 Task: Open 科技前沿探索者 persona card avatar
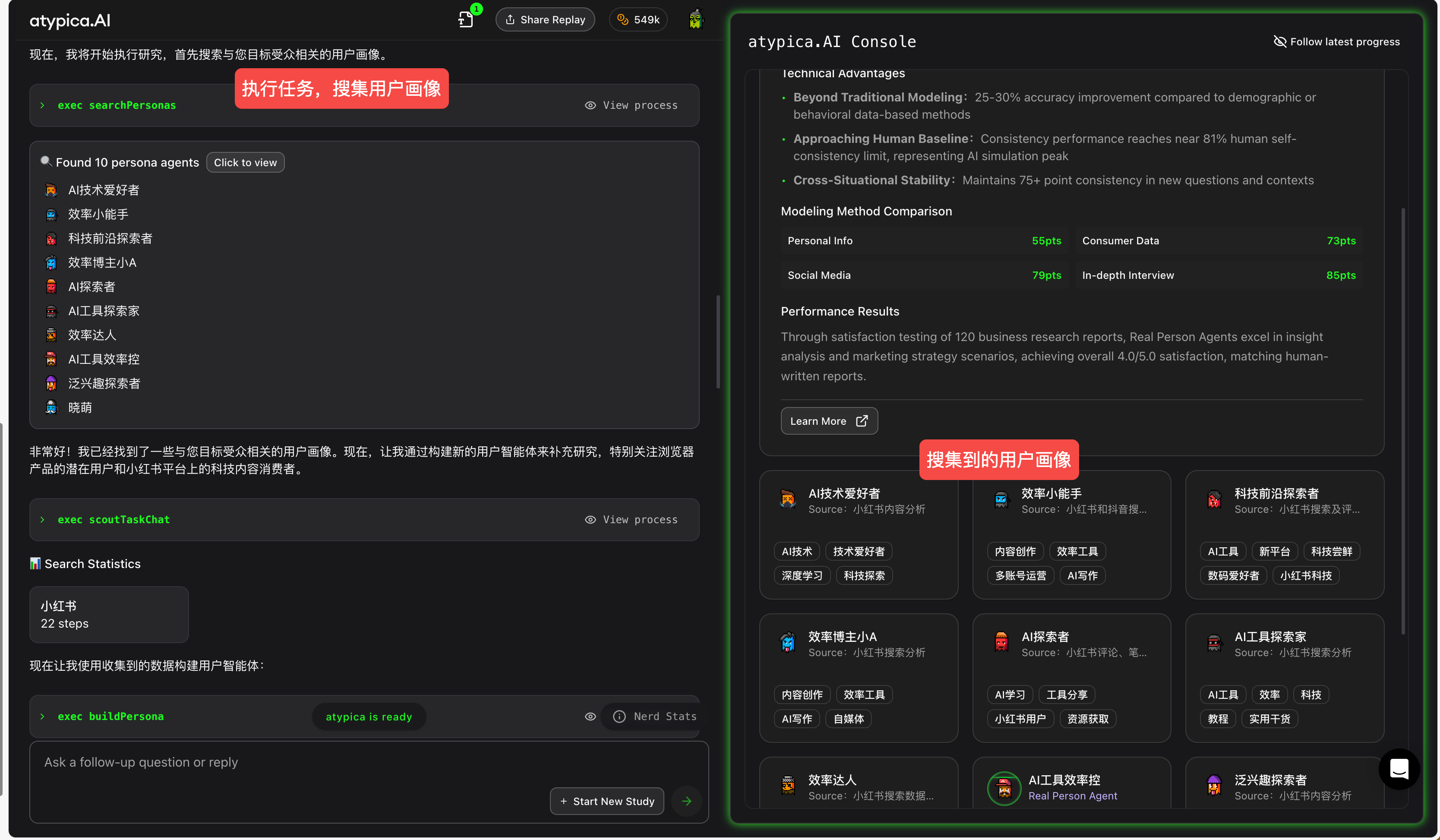pyautogui.click(x=1214, y=499)
